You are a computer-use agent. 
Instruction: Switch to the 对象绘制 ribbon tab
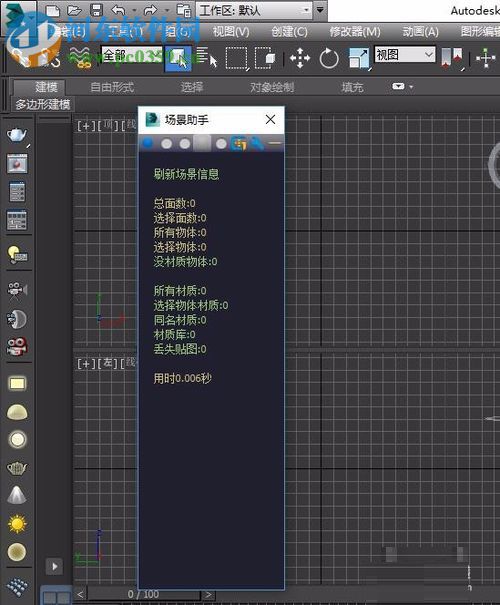(272, 87)
